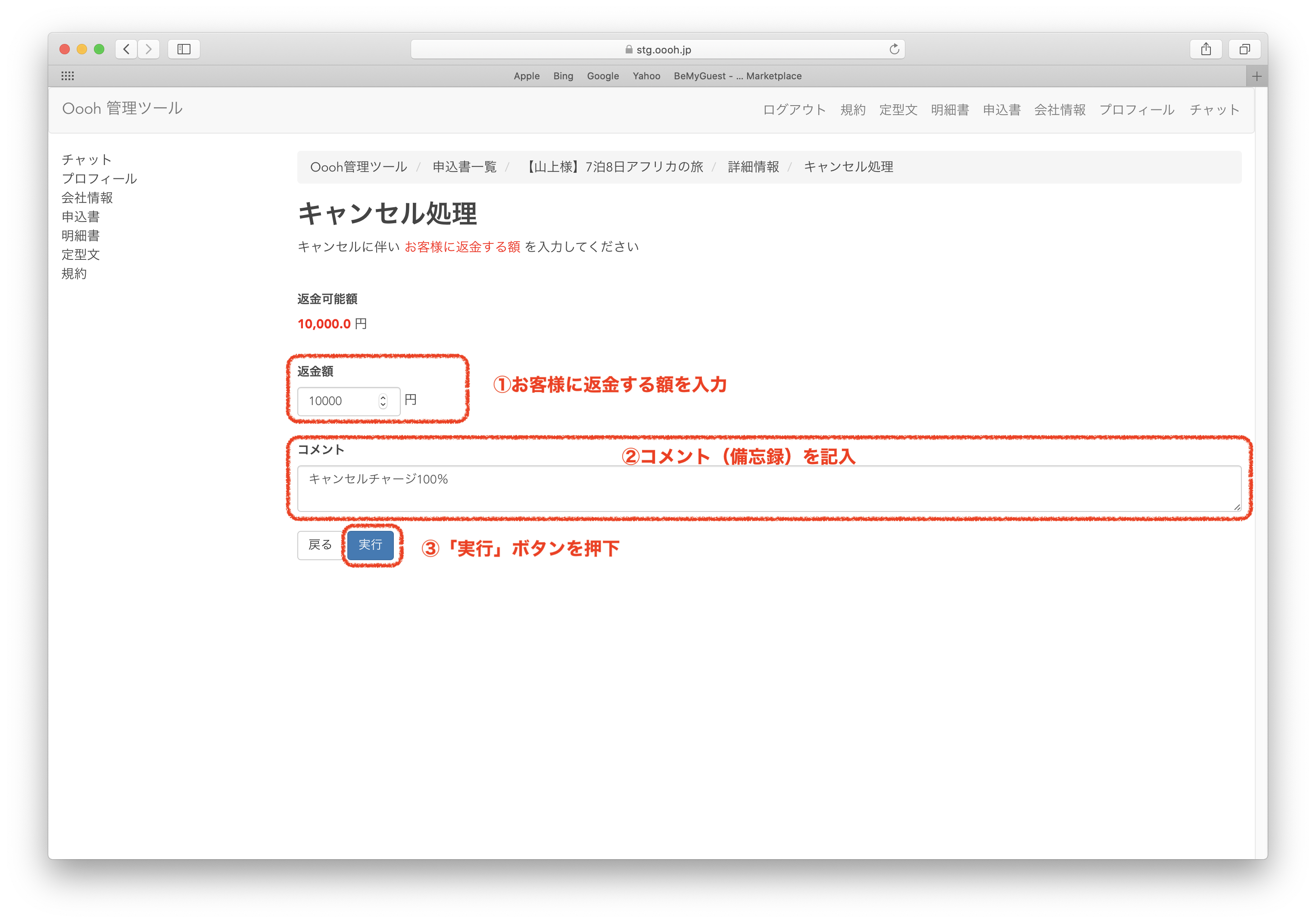The width and height of the screenshot is (1316, 923).
Task: Go to 【山上様】7泊8日アフリカの旅 breadcrumb
Action: point(612,167)
